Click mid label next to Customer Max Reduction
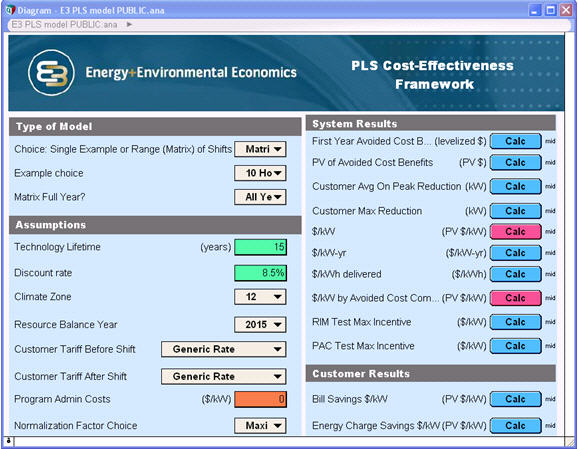578x449 pixels. click(550, 211)
